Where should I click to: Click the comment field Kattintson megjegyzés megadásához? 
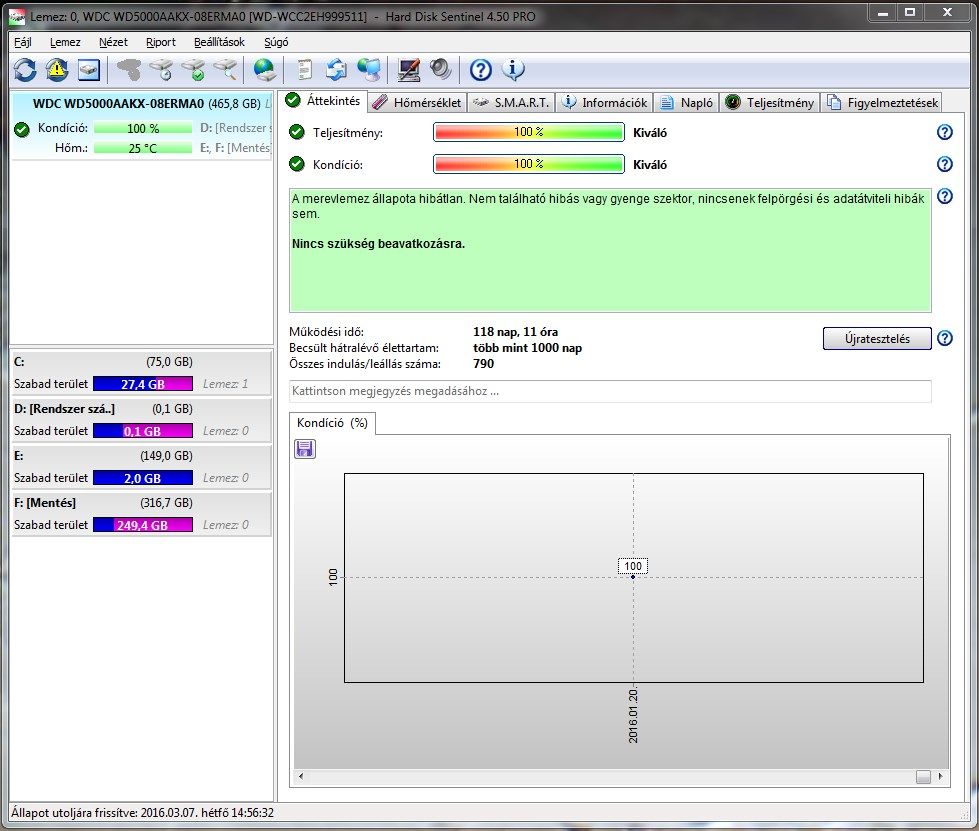click(610, 391)
